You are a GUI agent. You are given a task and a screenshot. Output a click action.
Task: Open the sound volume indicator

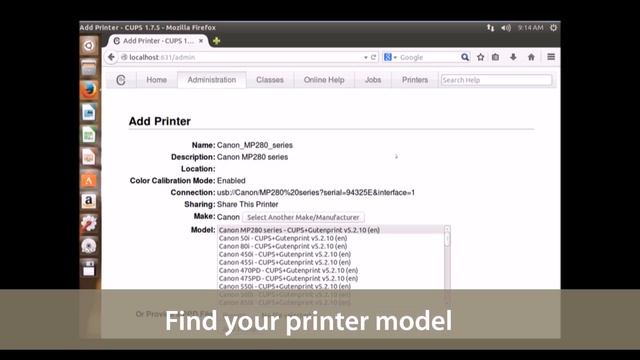coord(506,28)
